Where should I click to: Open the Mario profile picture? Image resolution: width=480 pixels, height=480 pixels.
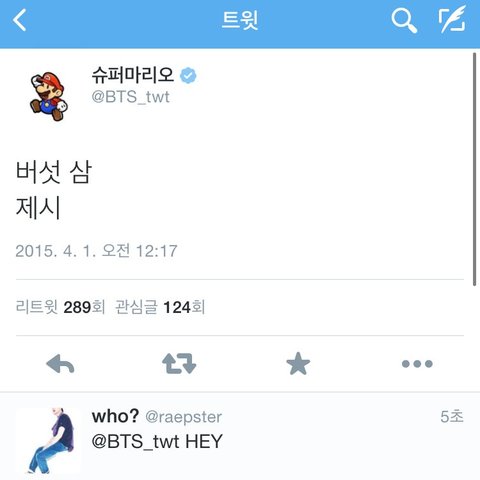[x=48, y=96]
